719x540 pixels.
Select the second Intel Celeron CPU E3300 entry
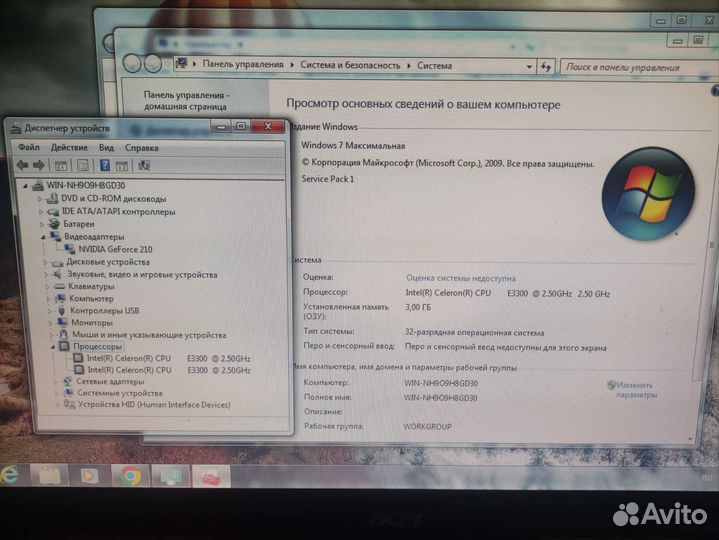click(x=169, y=369)
